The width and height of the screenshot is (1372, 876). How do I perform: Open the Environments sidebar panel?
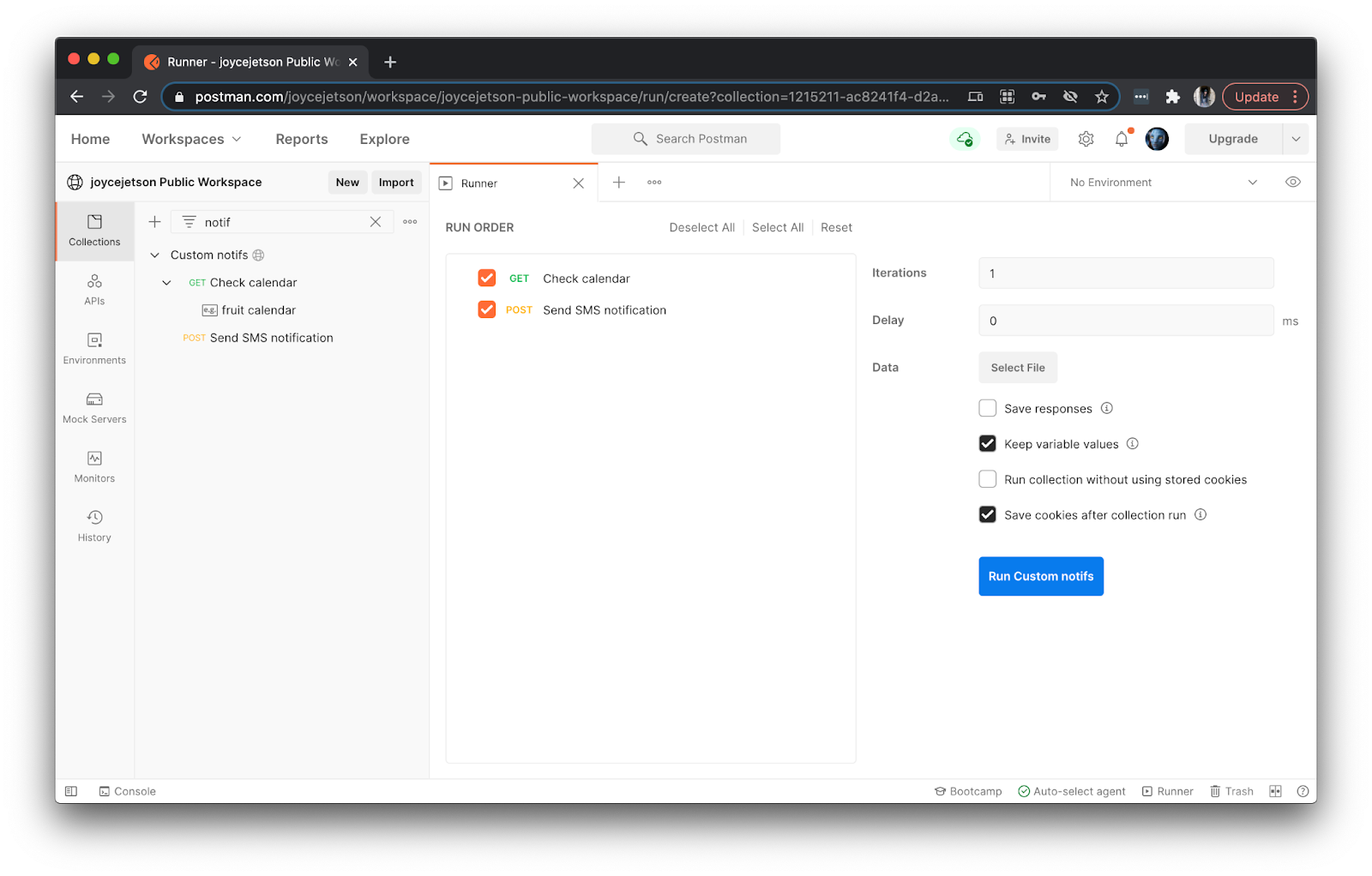[94, 349]
